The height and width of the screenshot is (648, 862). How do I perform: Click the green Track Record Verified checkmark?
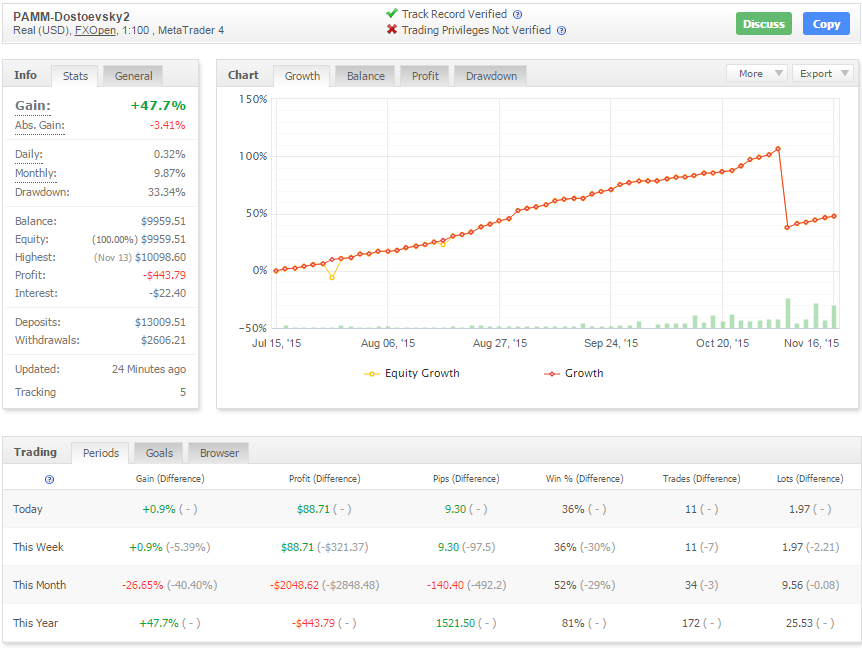point(392,14)
